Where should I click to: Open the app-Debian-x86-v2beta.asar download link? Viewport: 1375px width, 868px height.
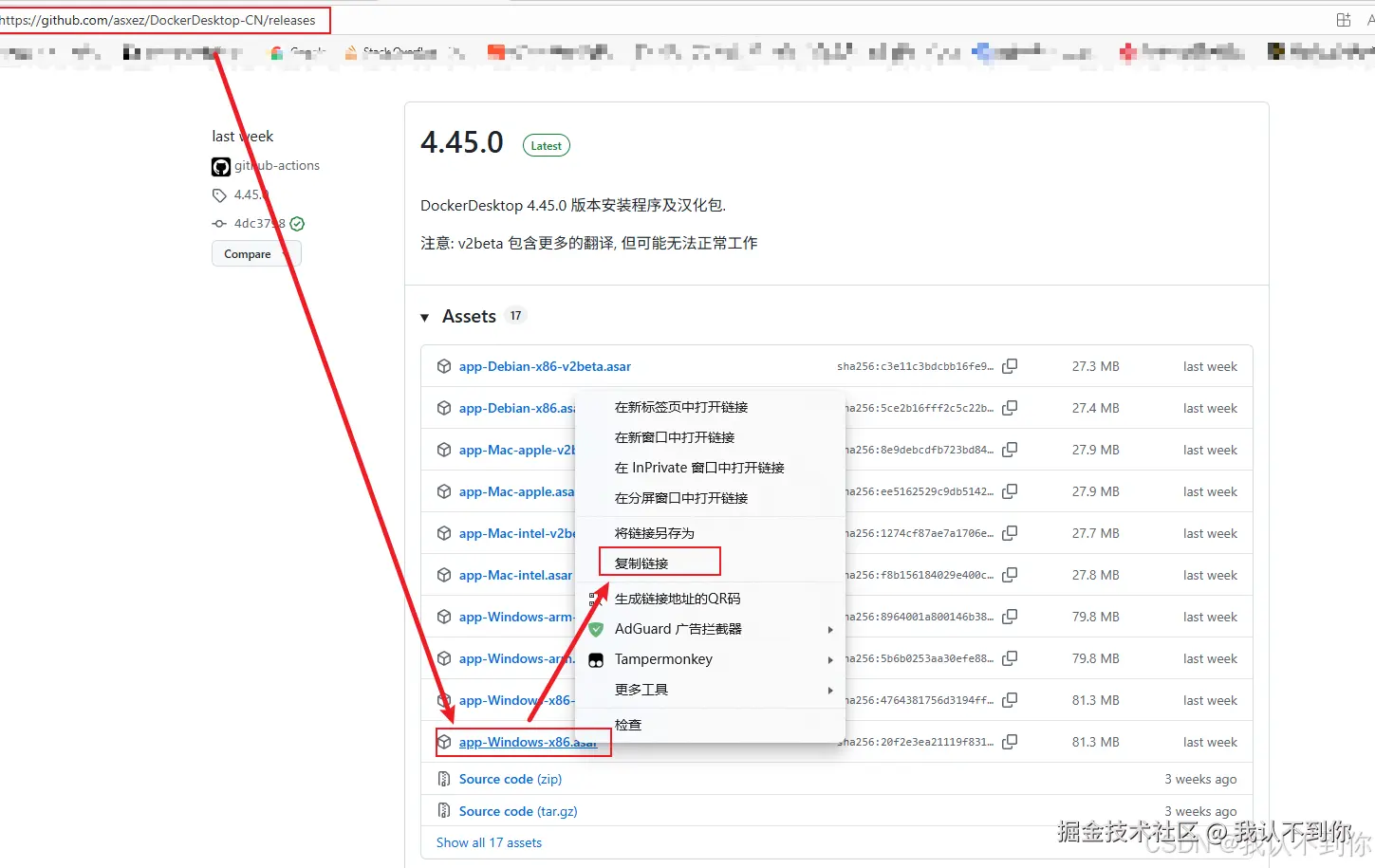click(x=545, y=366)
